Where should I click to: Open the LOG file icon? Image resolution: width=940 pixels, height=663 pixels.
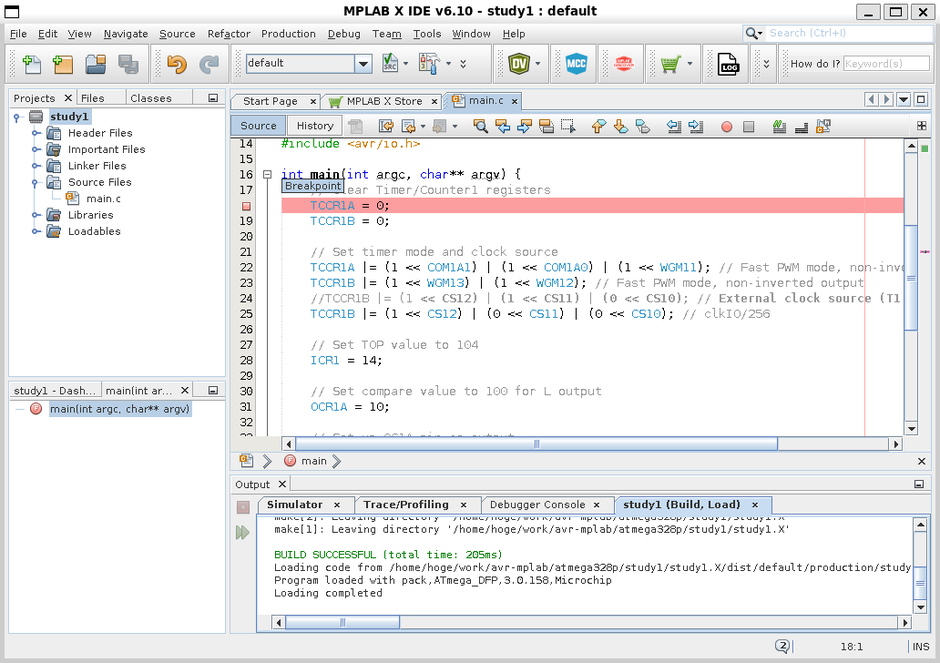coord(727,64)
